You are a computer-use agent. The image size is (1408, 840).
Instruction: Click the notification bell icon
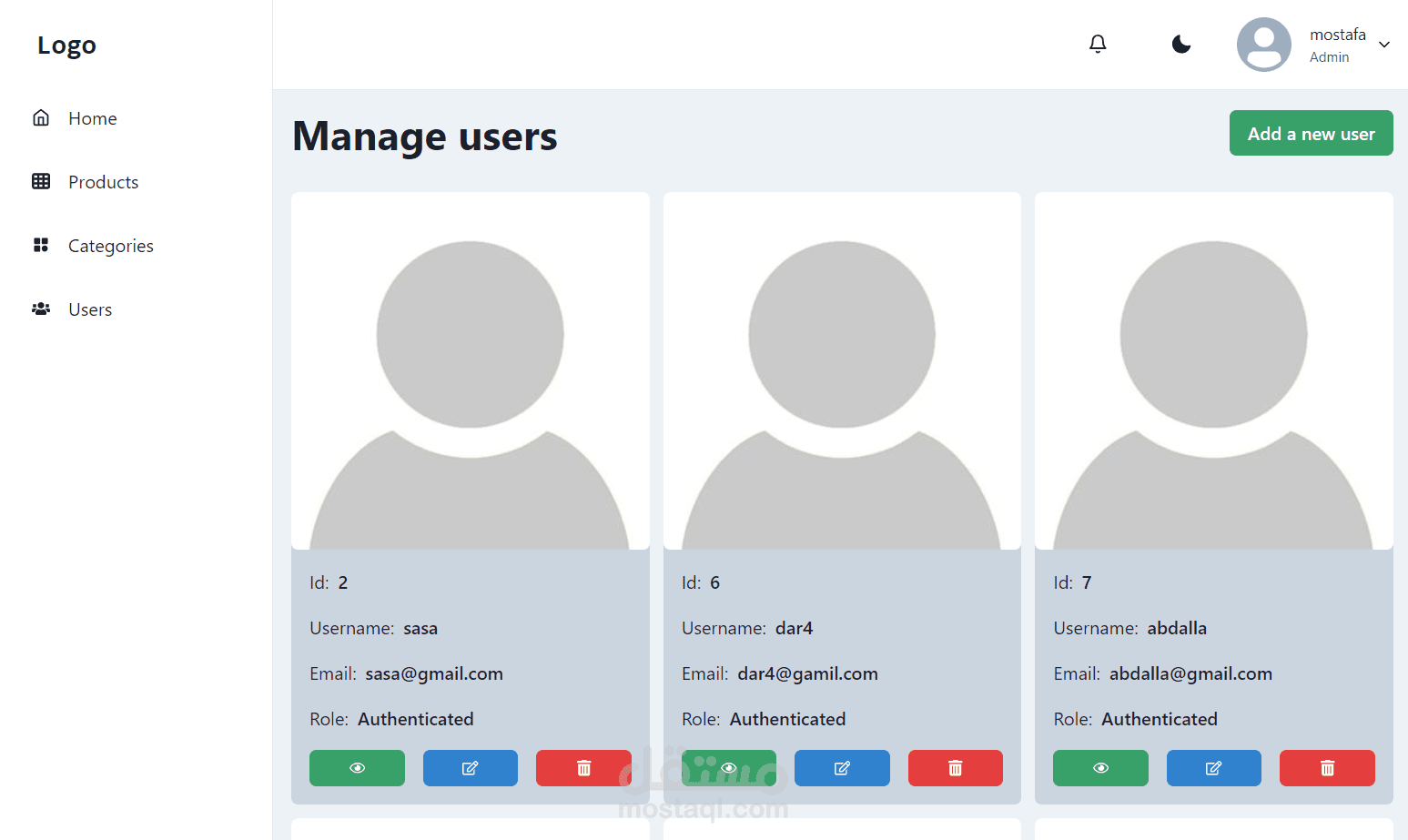(1098, 44)
